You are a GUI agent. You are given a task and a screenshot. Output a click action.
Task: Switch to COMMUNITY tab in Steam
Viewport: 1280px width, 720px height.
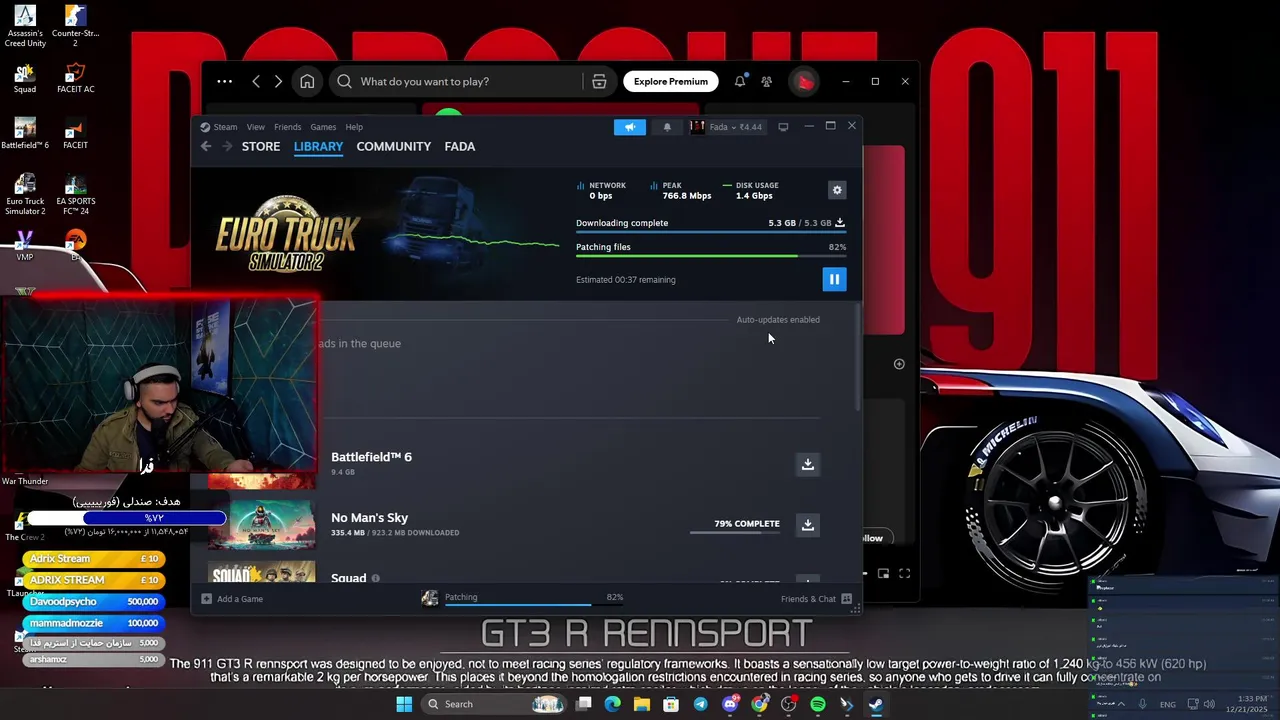pyautogui.click(x=394, y=147)
